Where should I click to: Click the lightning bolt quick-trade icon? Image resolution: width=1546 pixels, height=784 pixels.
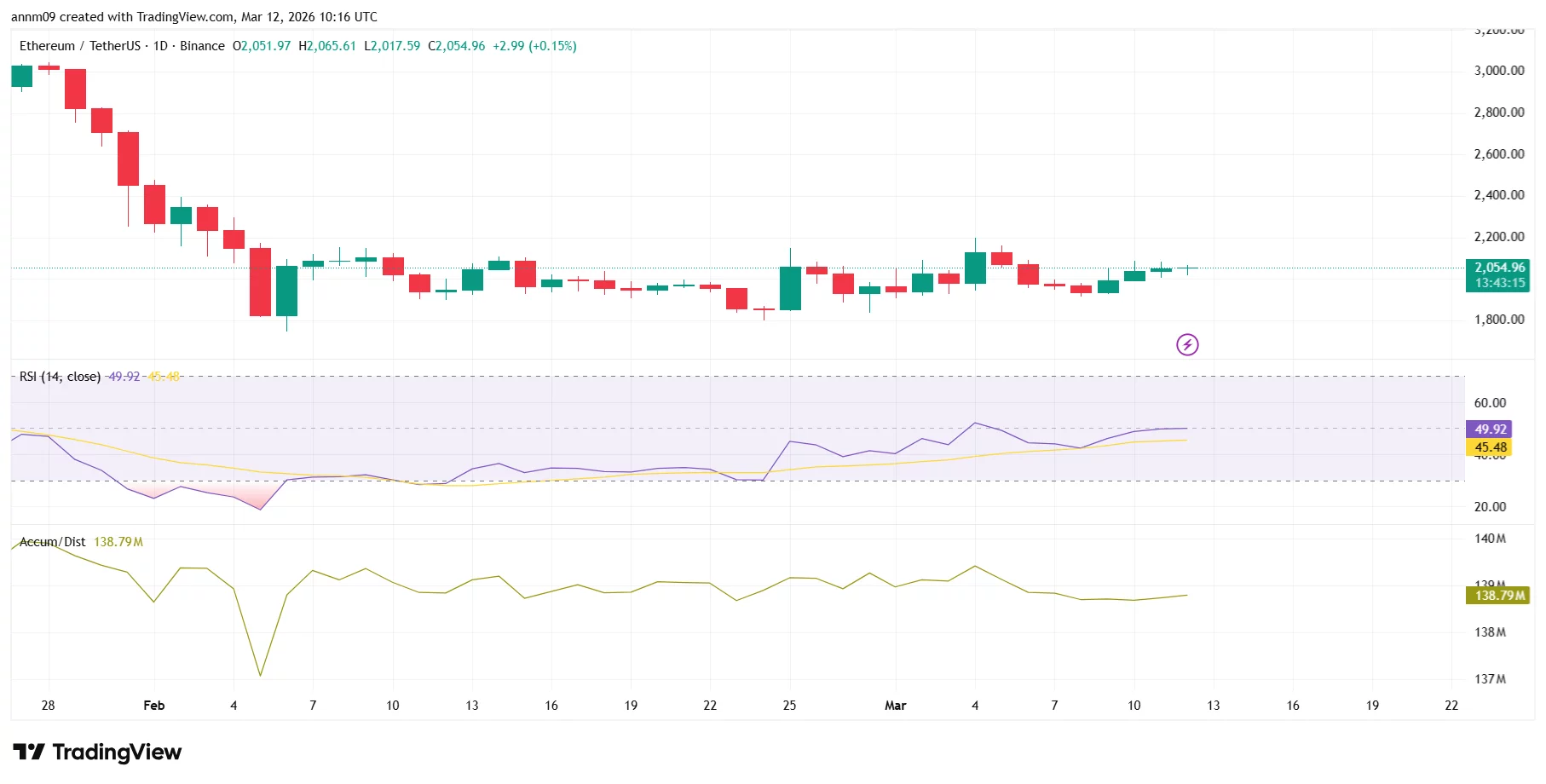click(x=1188, y=344)
